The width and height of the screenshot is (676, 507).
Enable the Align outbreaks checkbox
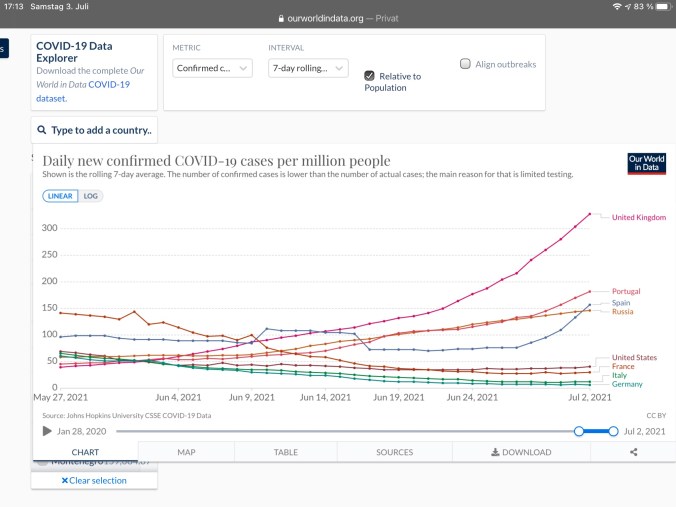click(465, 64)
